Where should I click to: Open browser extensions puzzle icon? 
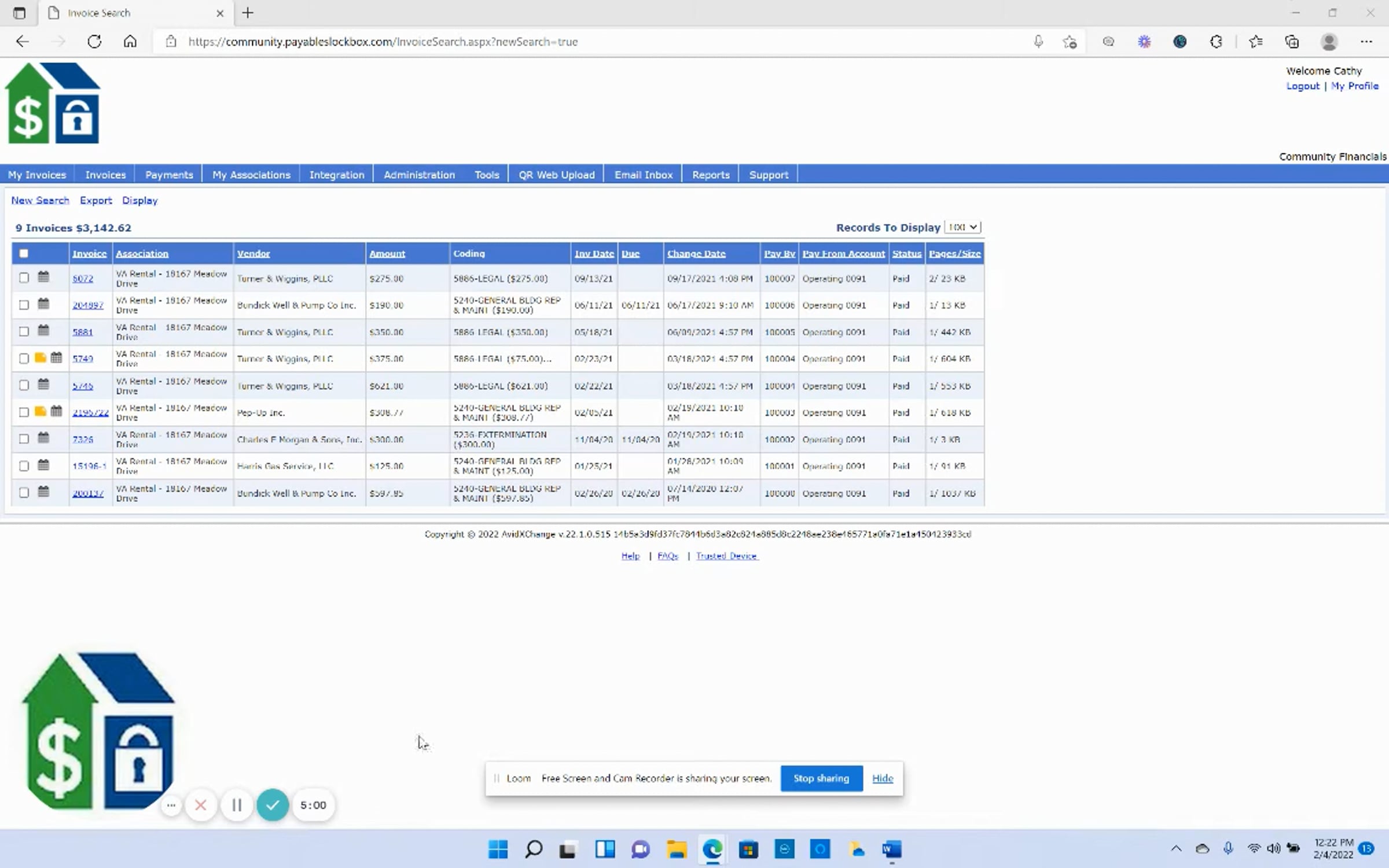coord(1216,42)
